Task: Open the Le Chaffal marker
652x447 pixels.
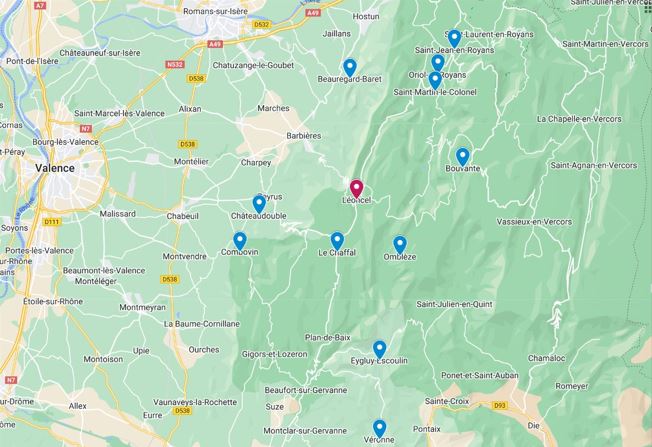Action: pyautogui.click(x=337, y=241)
